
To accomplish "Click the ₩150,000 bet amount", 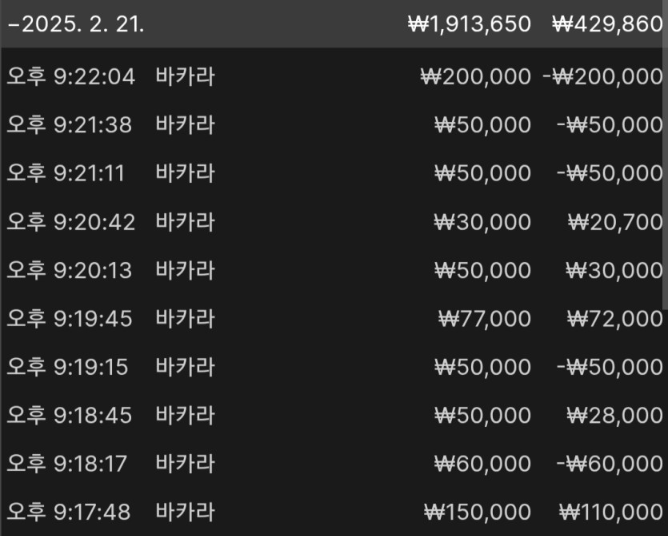I will [x=478, y=512].
